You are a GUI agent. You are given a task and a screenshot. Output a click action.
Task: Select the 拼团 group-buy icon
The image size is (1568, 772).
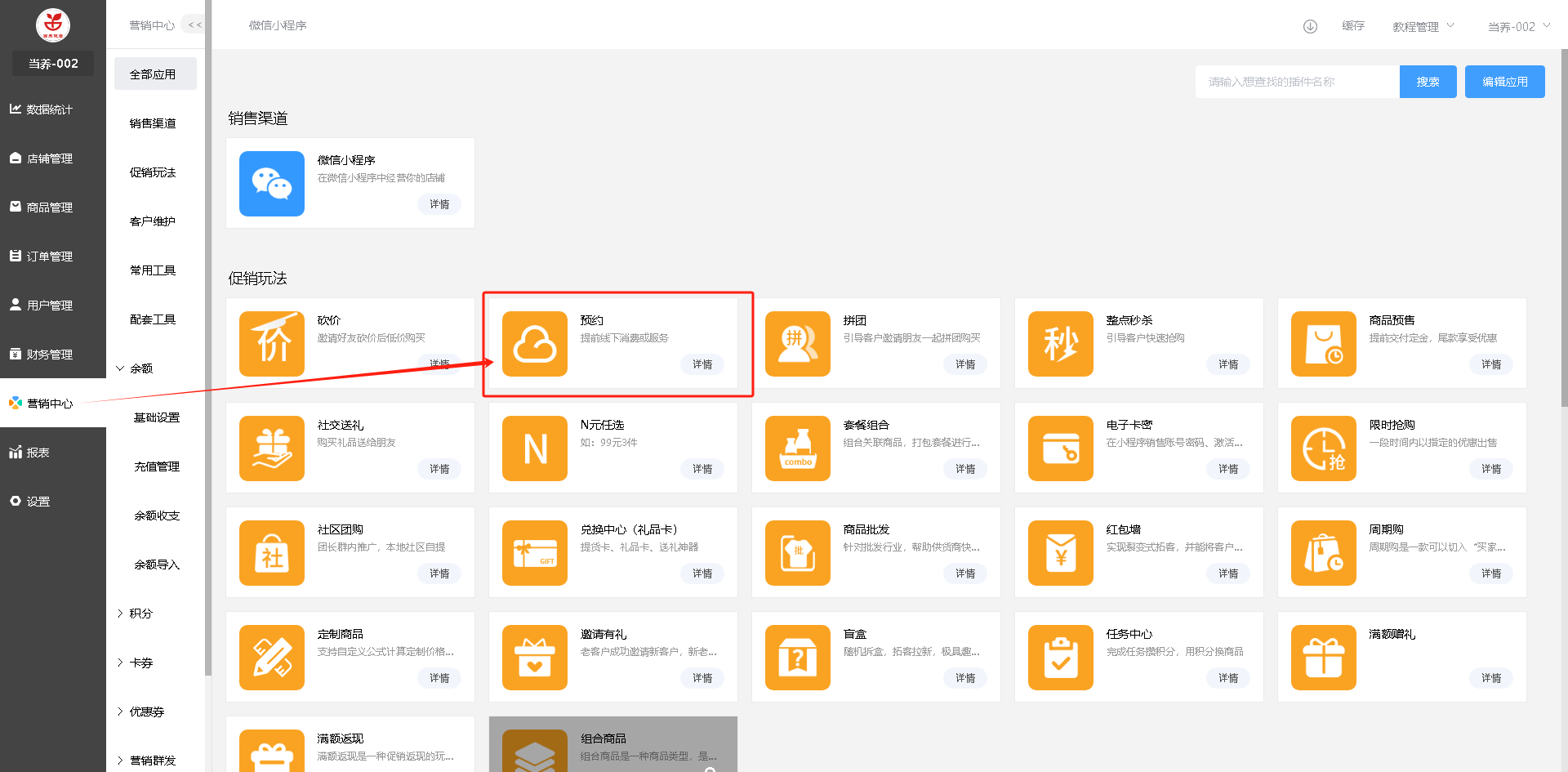tap(797, 344)
